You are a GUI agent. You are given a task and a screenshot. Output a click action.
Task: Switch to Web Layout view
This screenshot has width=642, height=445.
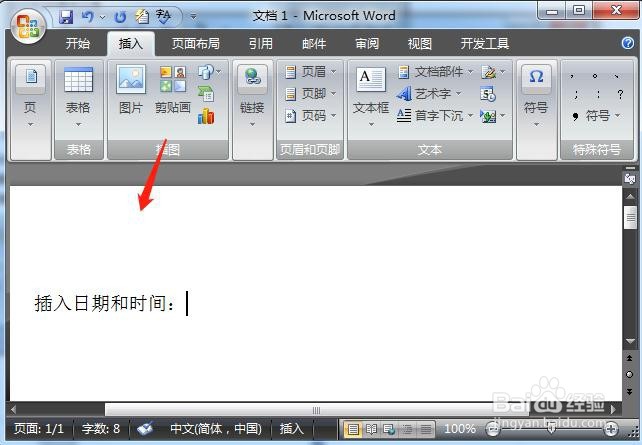389,429
